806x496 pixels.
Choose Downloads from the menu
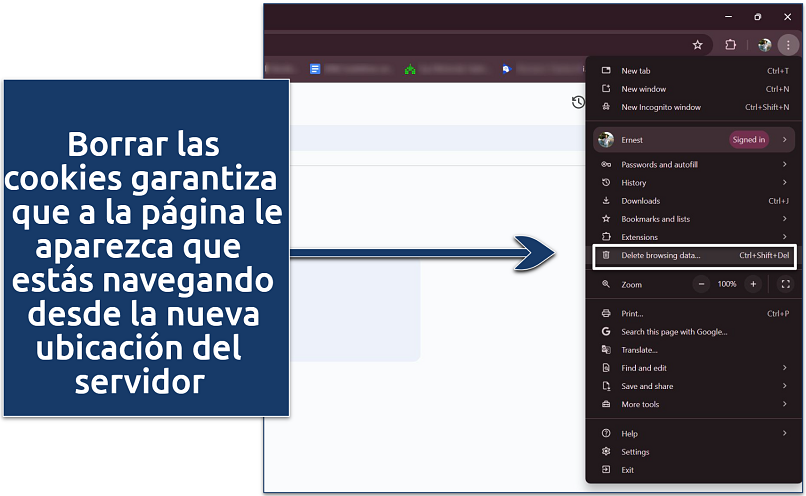[x=640, y=201]
